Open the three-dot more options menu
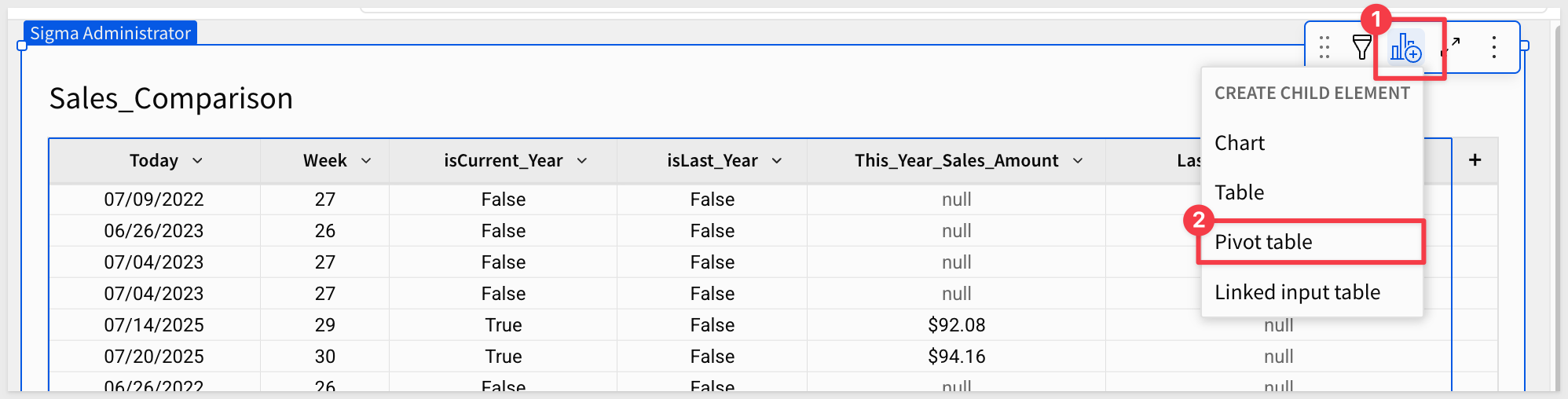Image resolution: width=1568 pixels, height=399 pixels. click(1493, 47)
